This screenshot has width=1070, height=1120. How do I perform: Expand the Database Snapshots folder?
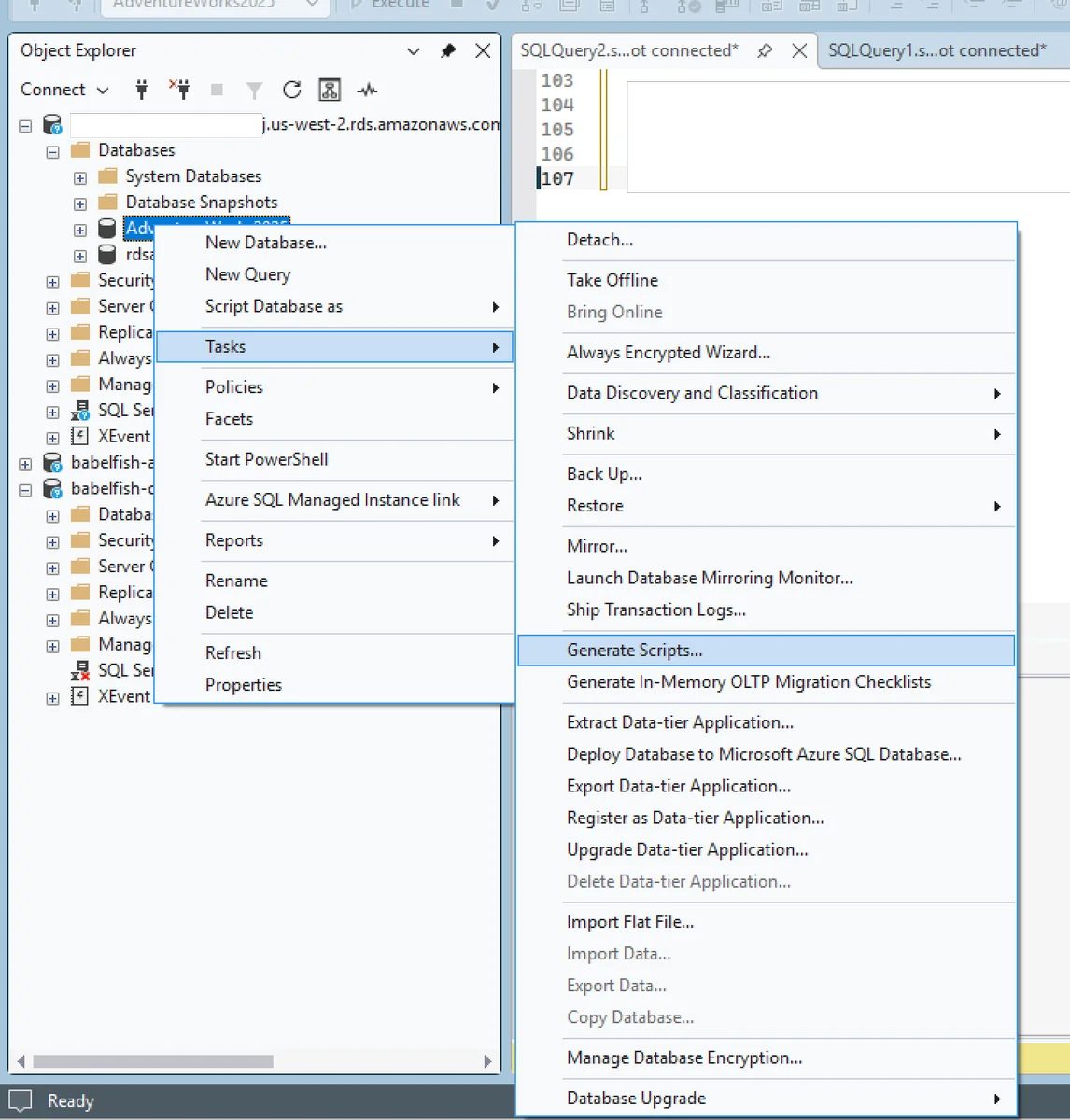coord(80,203)
